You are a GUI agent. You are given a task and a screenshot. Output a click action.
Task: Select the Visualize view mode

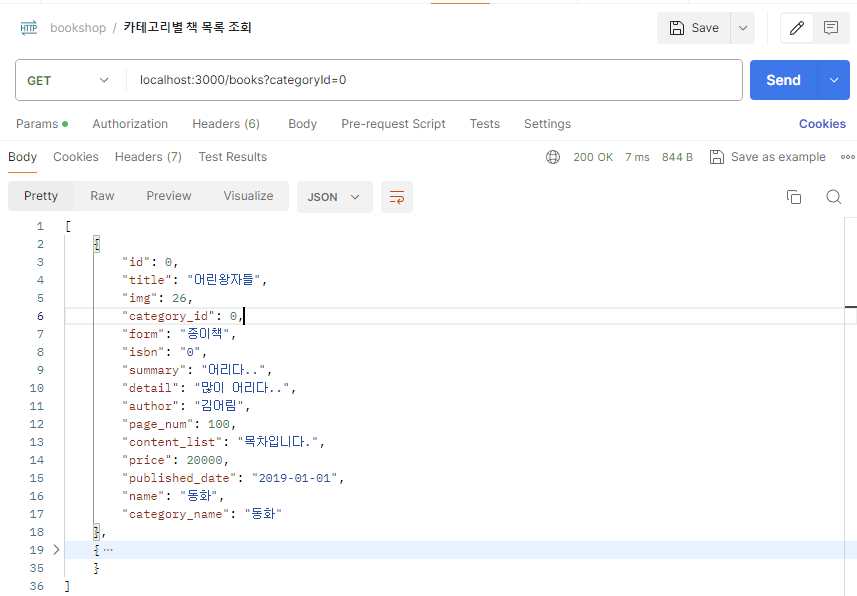tap(248, 196)
